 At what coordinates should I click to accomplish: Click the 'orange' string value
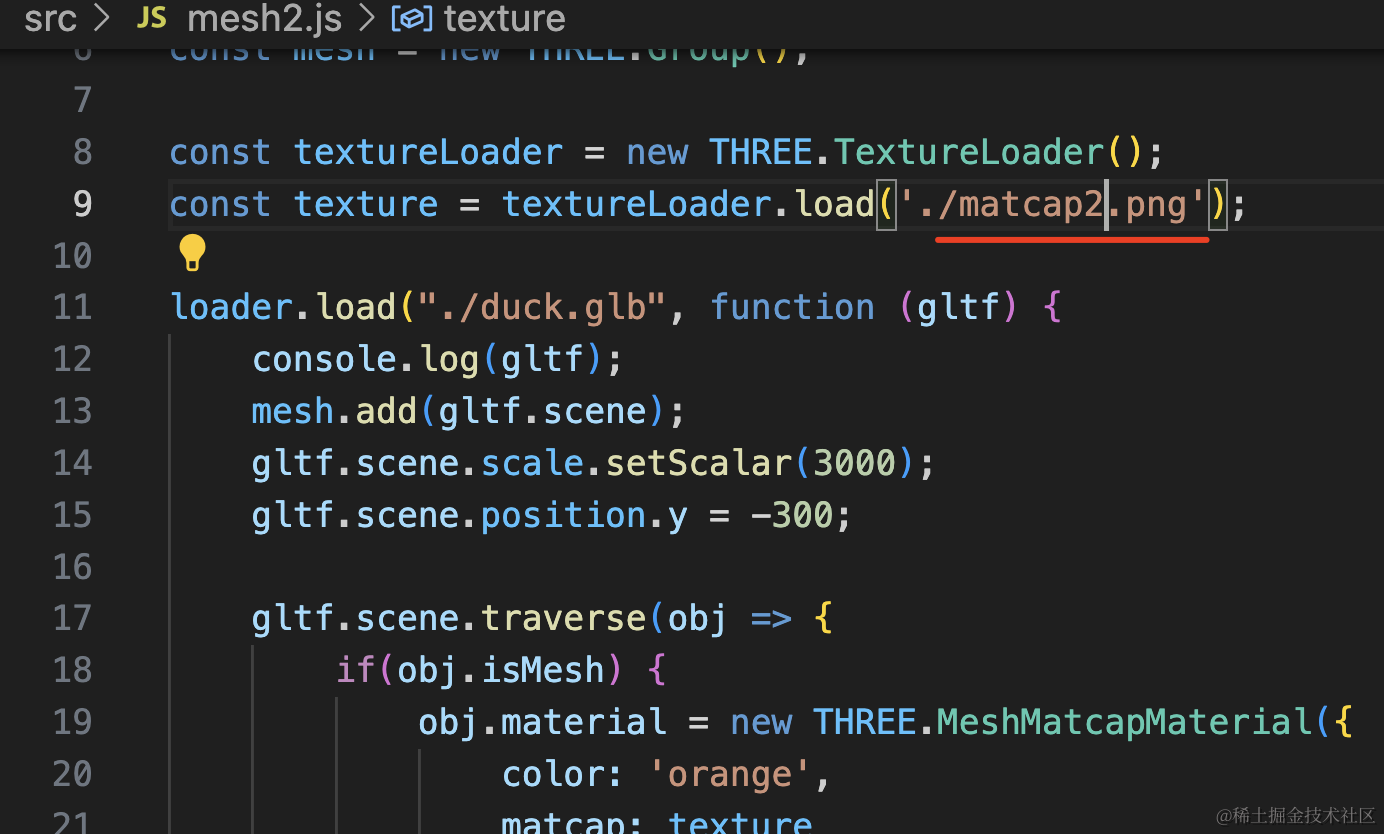729,775
